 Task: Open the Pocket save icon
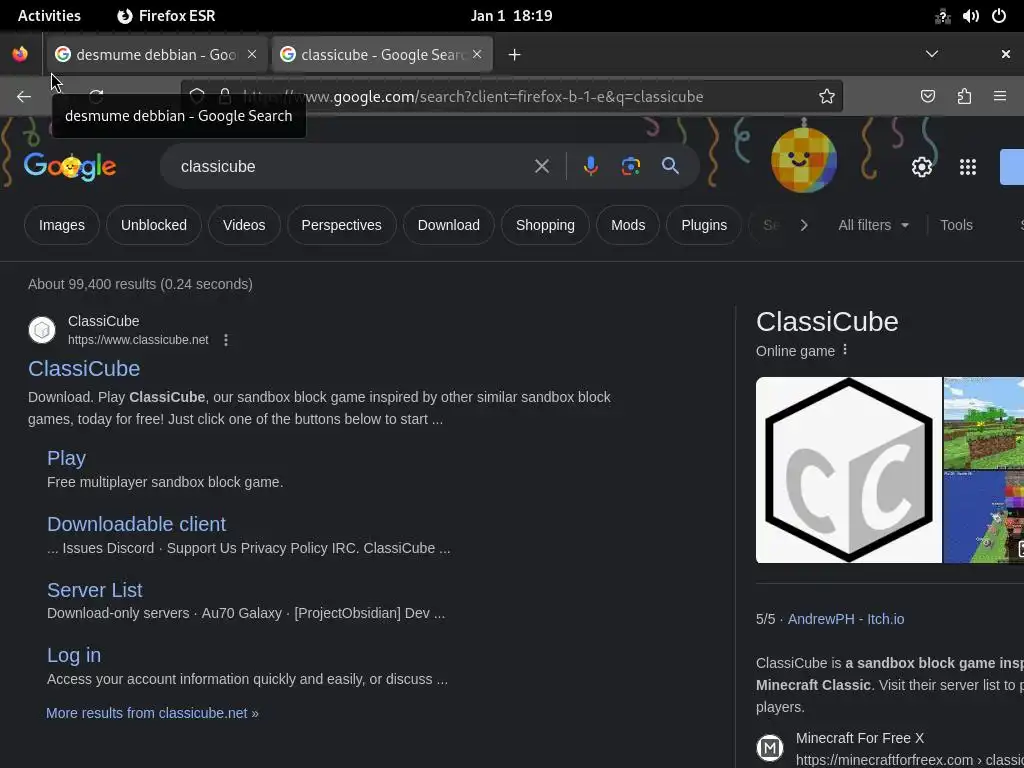927,97
